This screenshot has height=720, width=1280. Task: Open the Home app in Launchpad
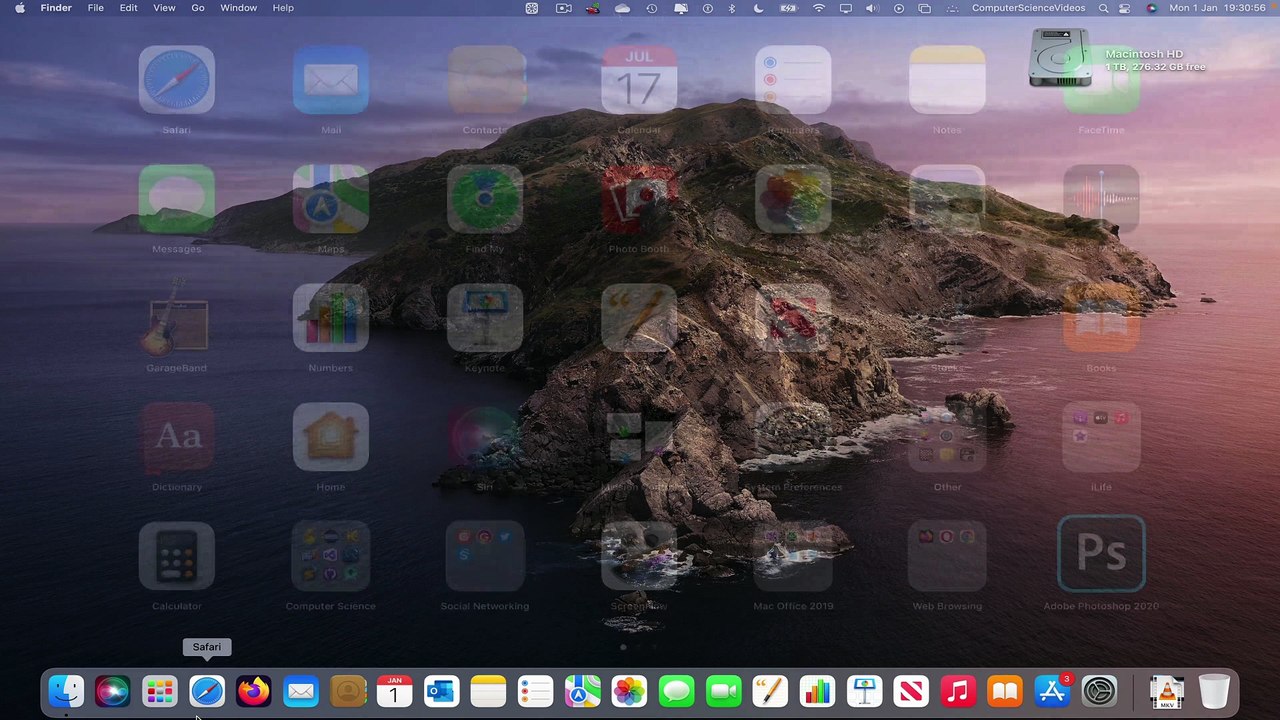pos(331,437)
